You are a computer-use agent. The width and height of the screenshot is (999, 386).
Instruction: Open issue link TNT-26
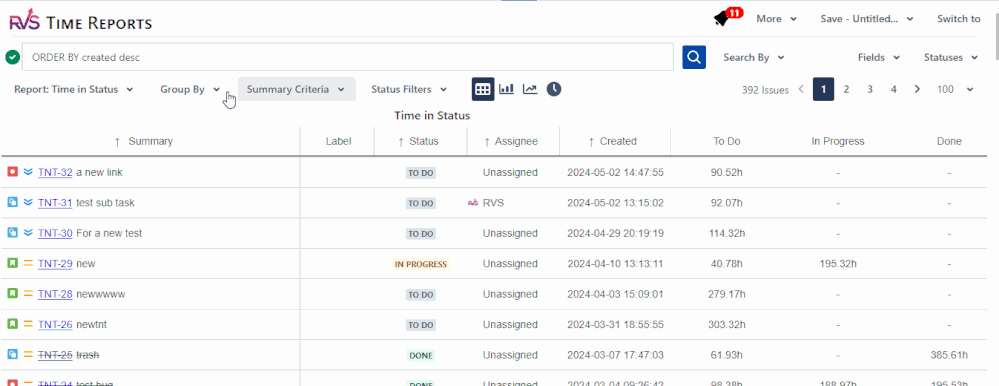click(55, 324)
